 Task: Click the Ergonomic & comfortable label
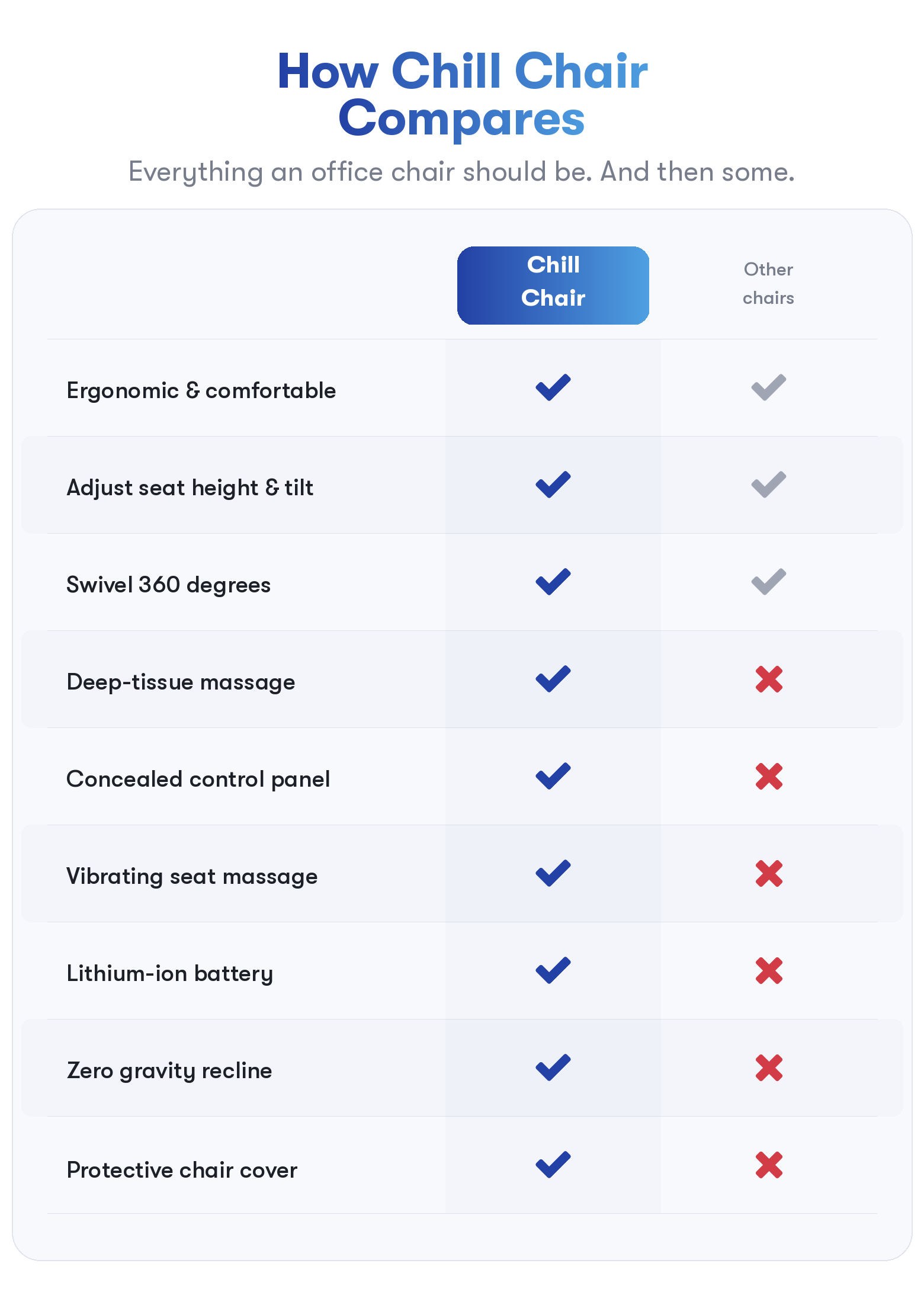pyautogui.click(x=201, y=390)
